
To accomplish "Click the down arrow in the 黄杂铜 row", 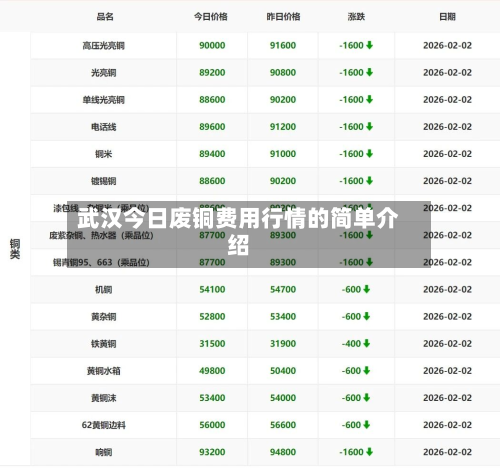I will pos(366,316).
